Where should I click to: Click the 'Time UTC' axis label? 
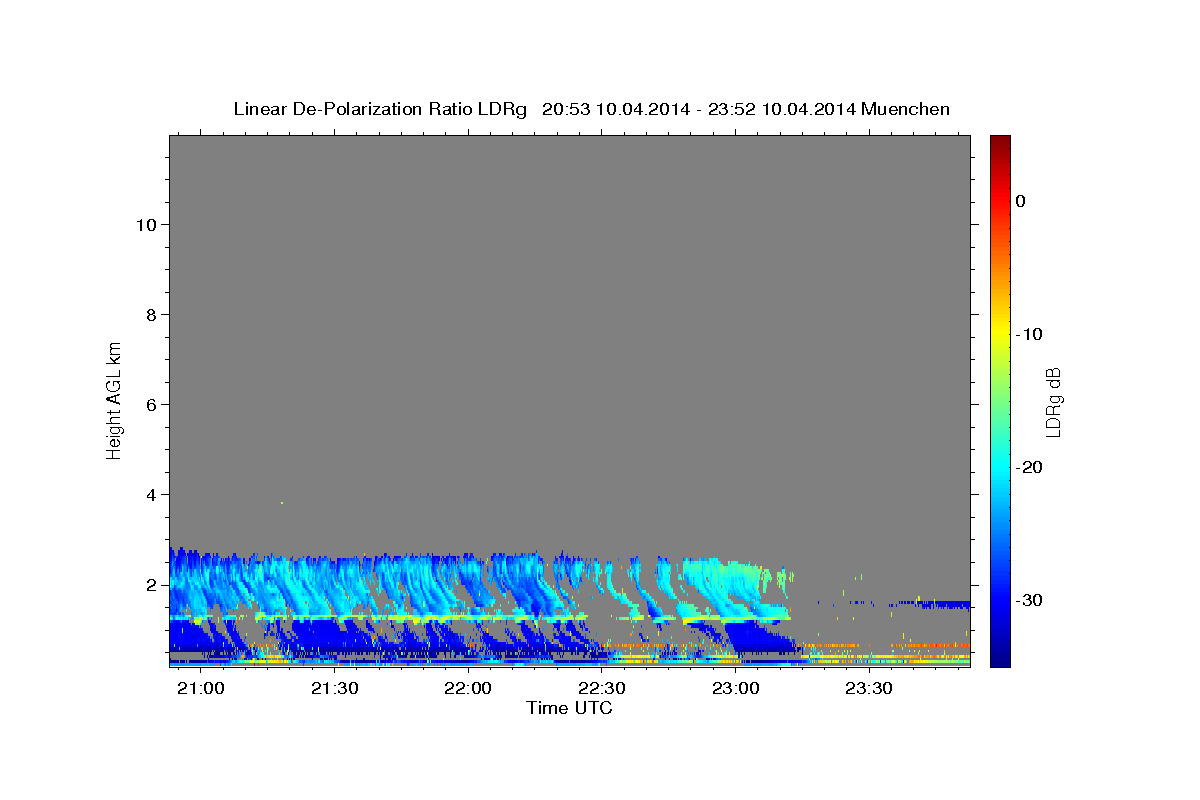pos(569,708)
